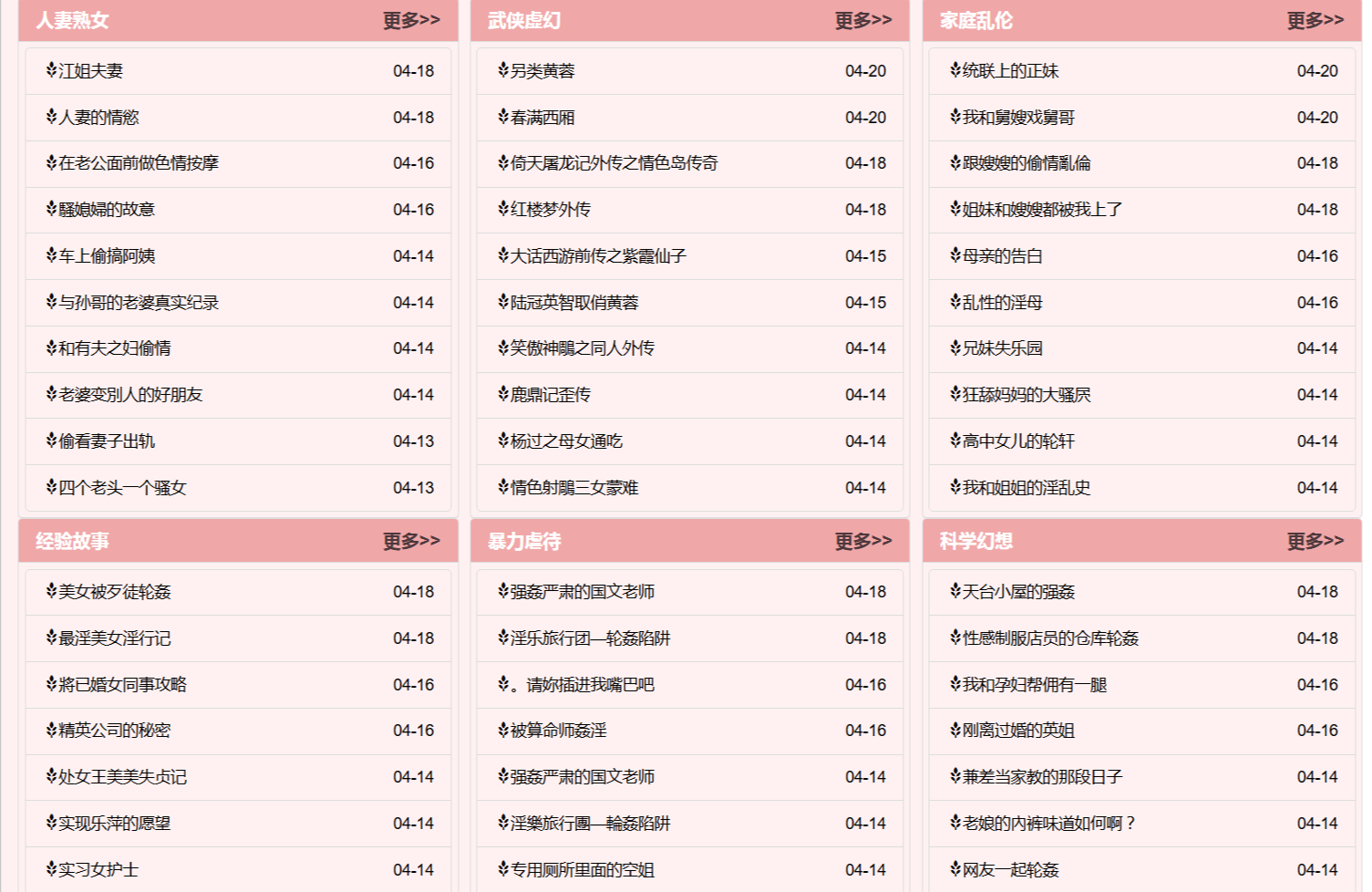1372x892 pixels.
Task: Open the story 江姐夫妻
Action: click(90, 71)
